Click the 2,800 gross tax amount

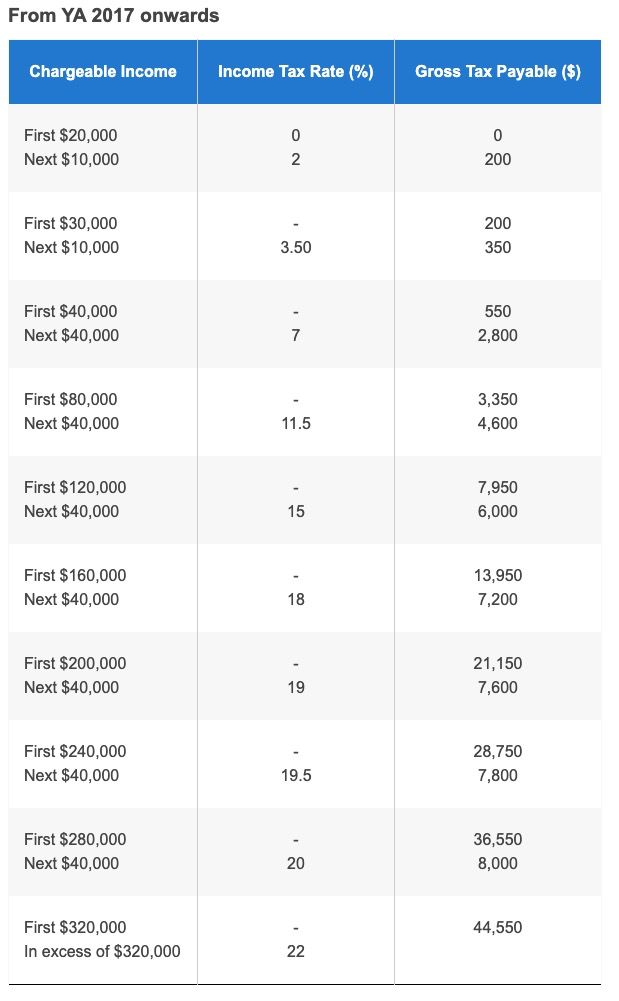pyautogui.click(x=498, y=335)
